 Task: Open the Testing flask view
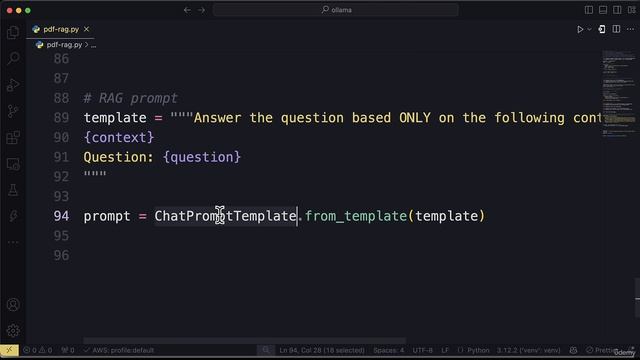13,190
